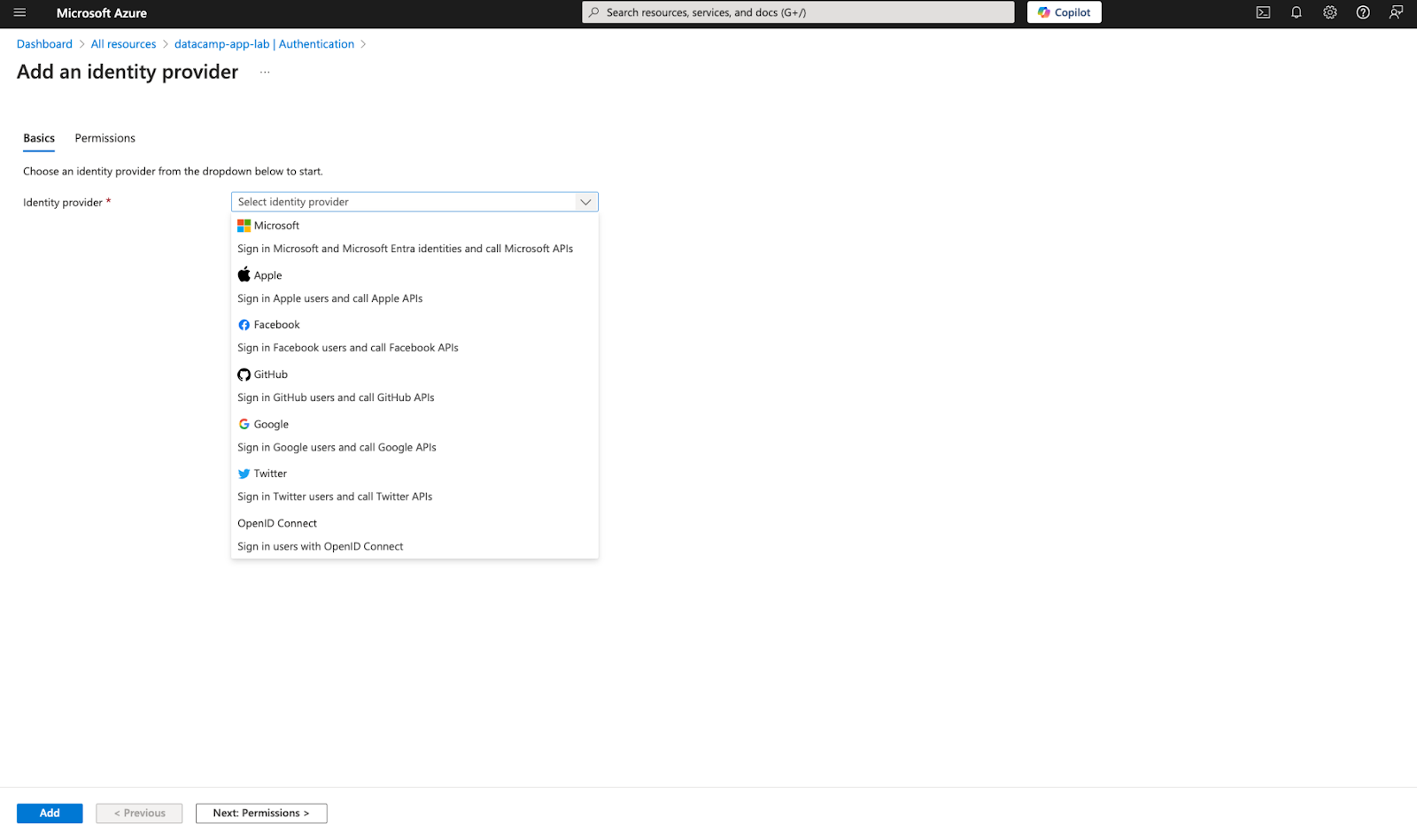Click 'Sign in Apple users and call Apple APIs' text

[x=329, y=298]
